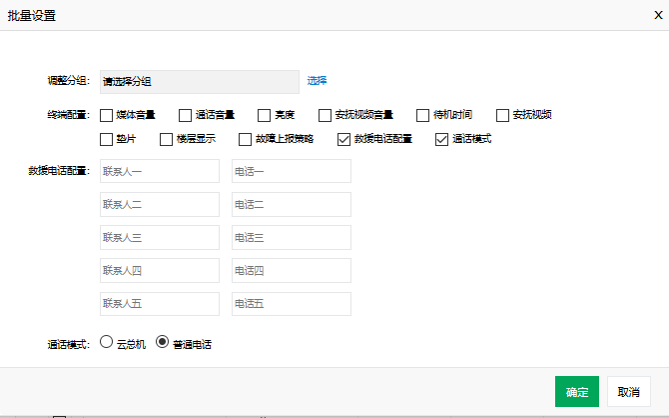Check the 垫片 option
Image resolution: width=669 pixels, height=418 pixels.
coord(106,139)
